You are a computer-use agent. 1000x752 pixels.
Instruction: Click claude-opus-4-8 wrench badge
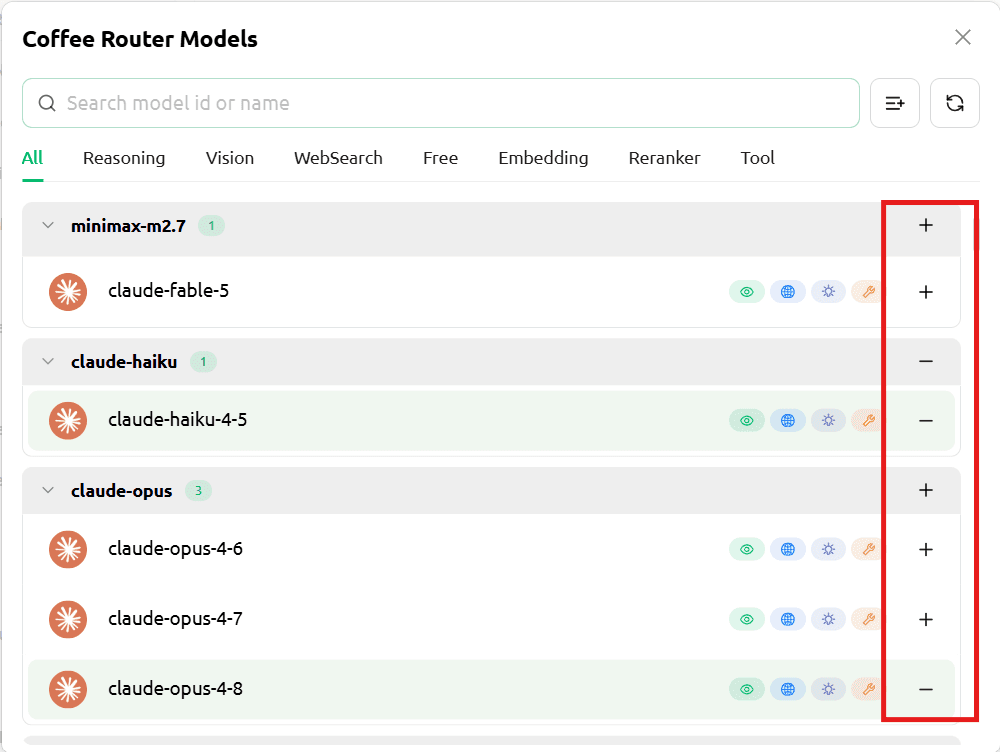pos(867,689)
